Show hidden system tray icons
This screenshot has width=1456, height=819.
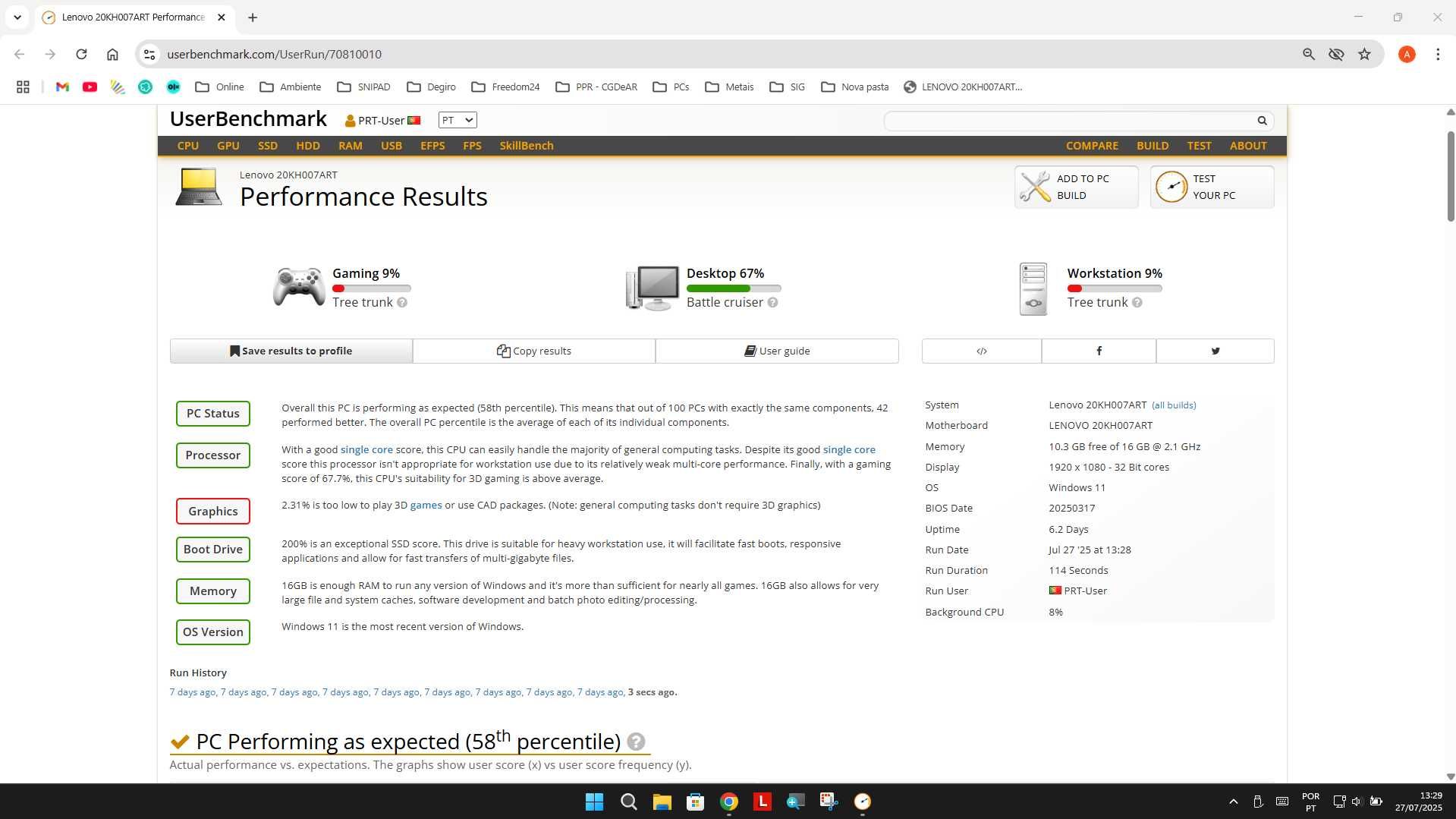(x=1233, y=802)
